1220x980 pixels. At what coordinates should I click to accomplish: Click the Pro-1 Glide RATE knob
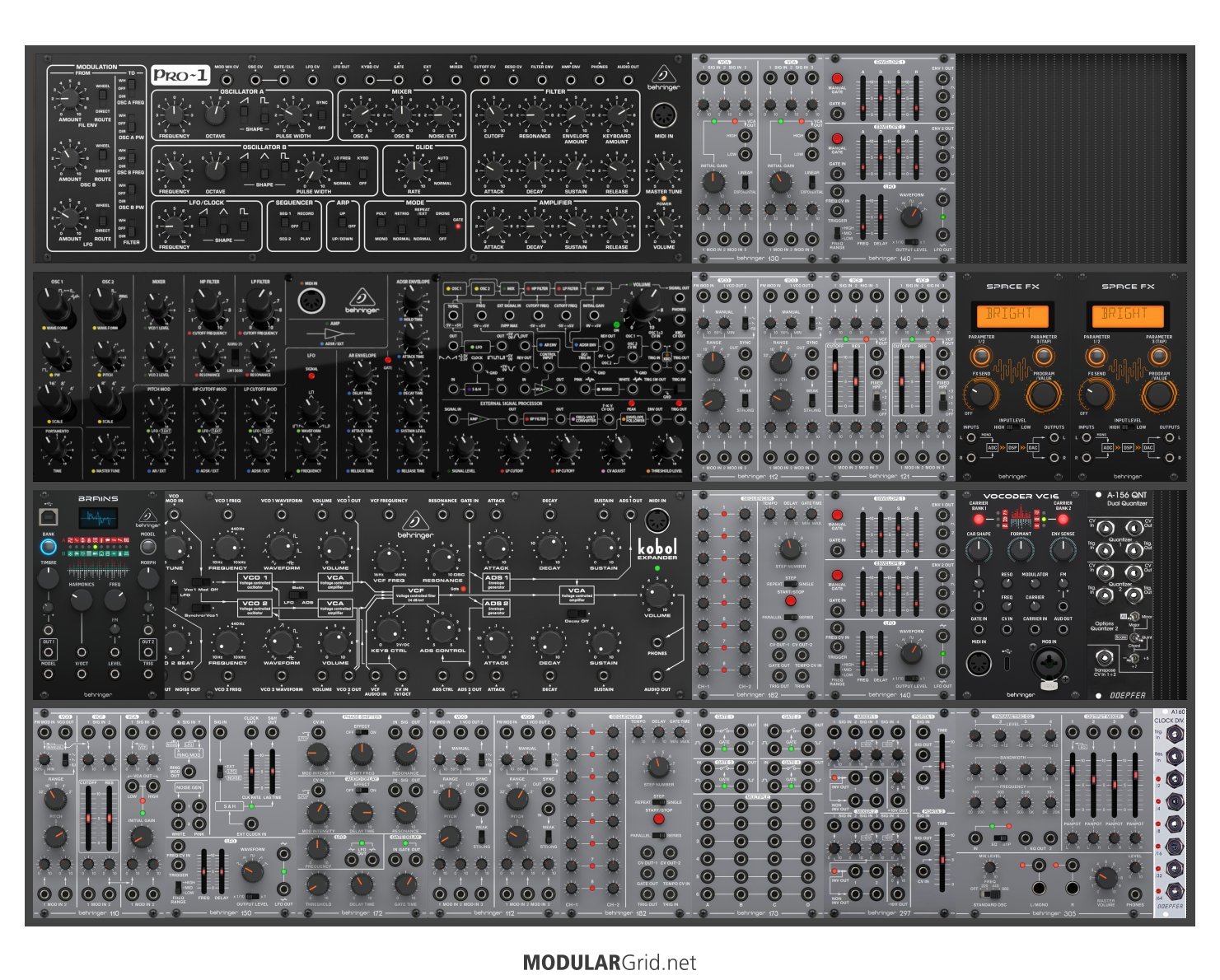coord(414,170)
